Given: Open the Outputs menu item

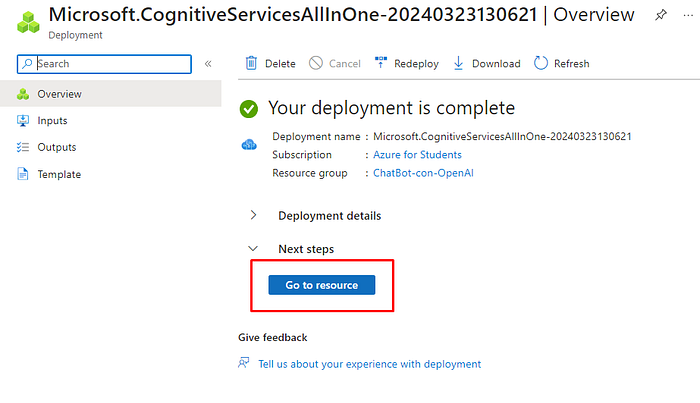Looking at the screenshot, I should click(x=111, y=147).
